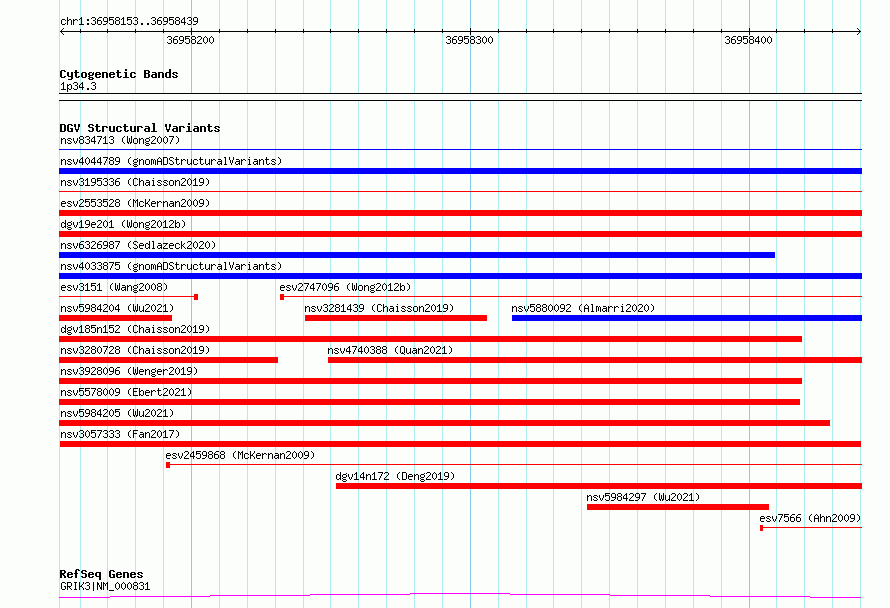
Task: Click nsv5984205 (Wu2021) label
Action: point(117,413)
